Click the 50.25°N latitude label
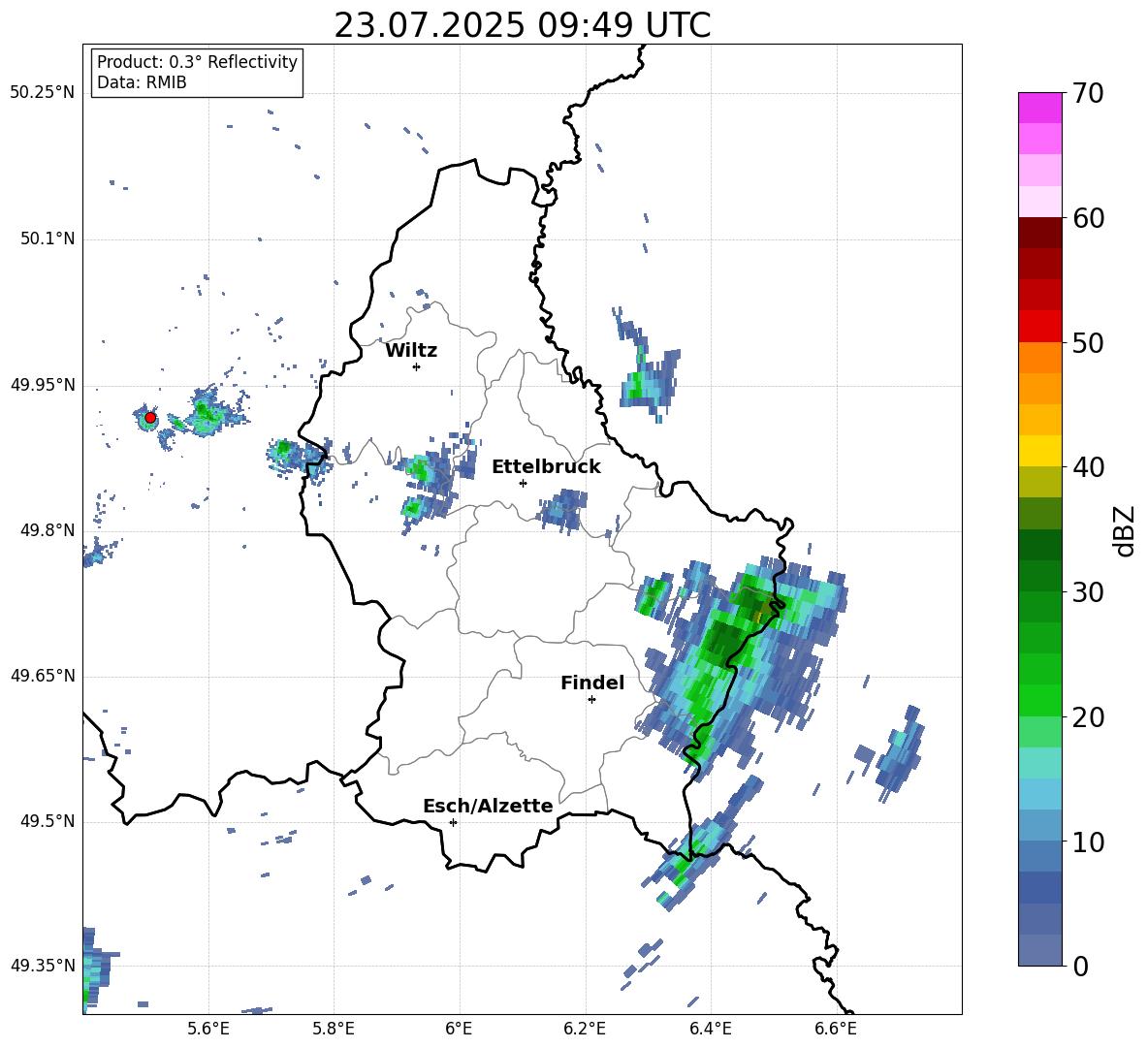 point(43,93)
